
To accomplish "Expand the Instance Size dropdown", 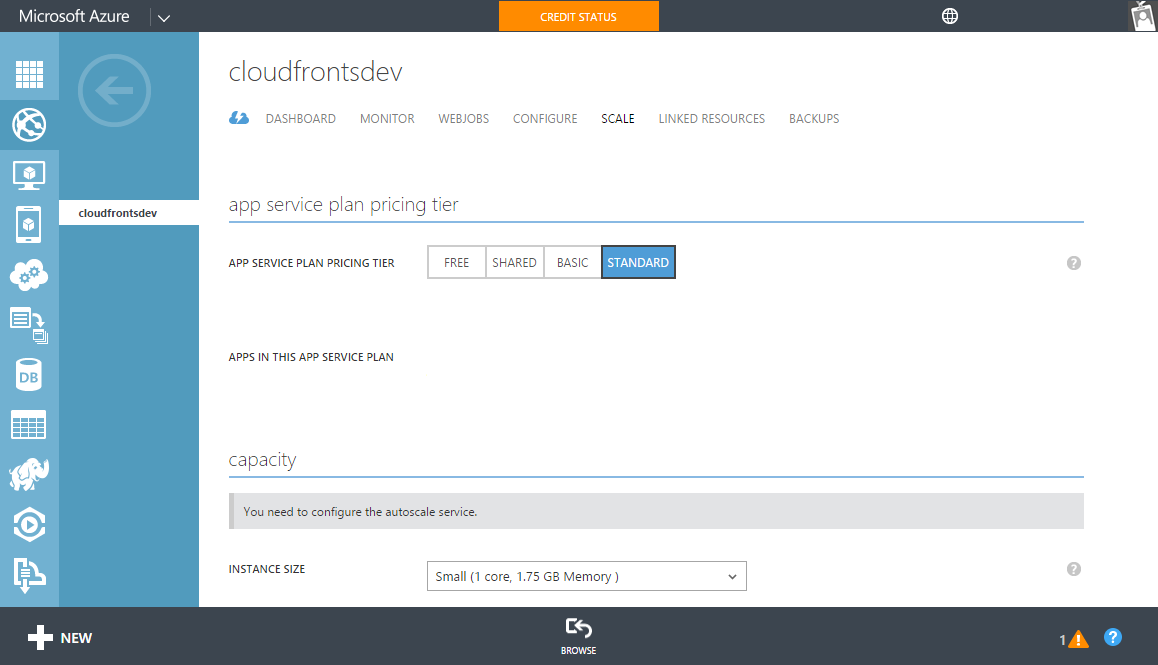I will click(x=586, y=576).
